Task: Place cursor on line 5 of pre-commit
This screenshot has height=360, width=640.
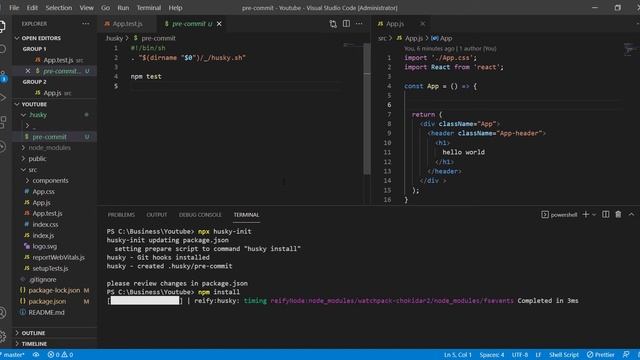Action: click(237, 86)
